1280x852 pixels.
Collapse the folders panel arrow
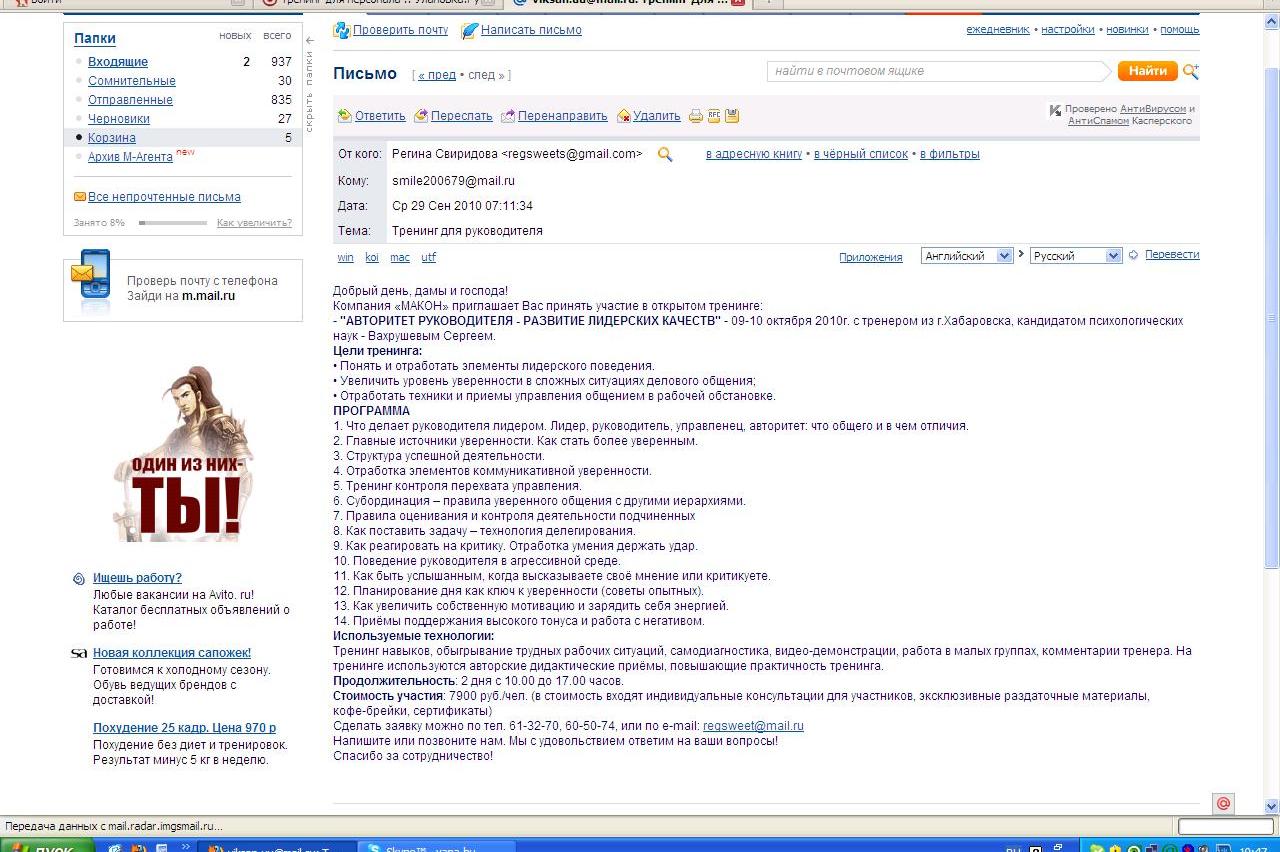coord(310,41)
